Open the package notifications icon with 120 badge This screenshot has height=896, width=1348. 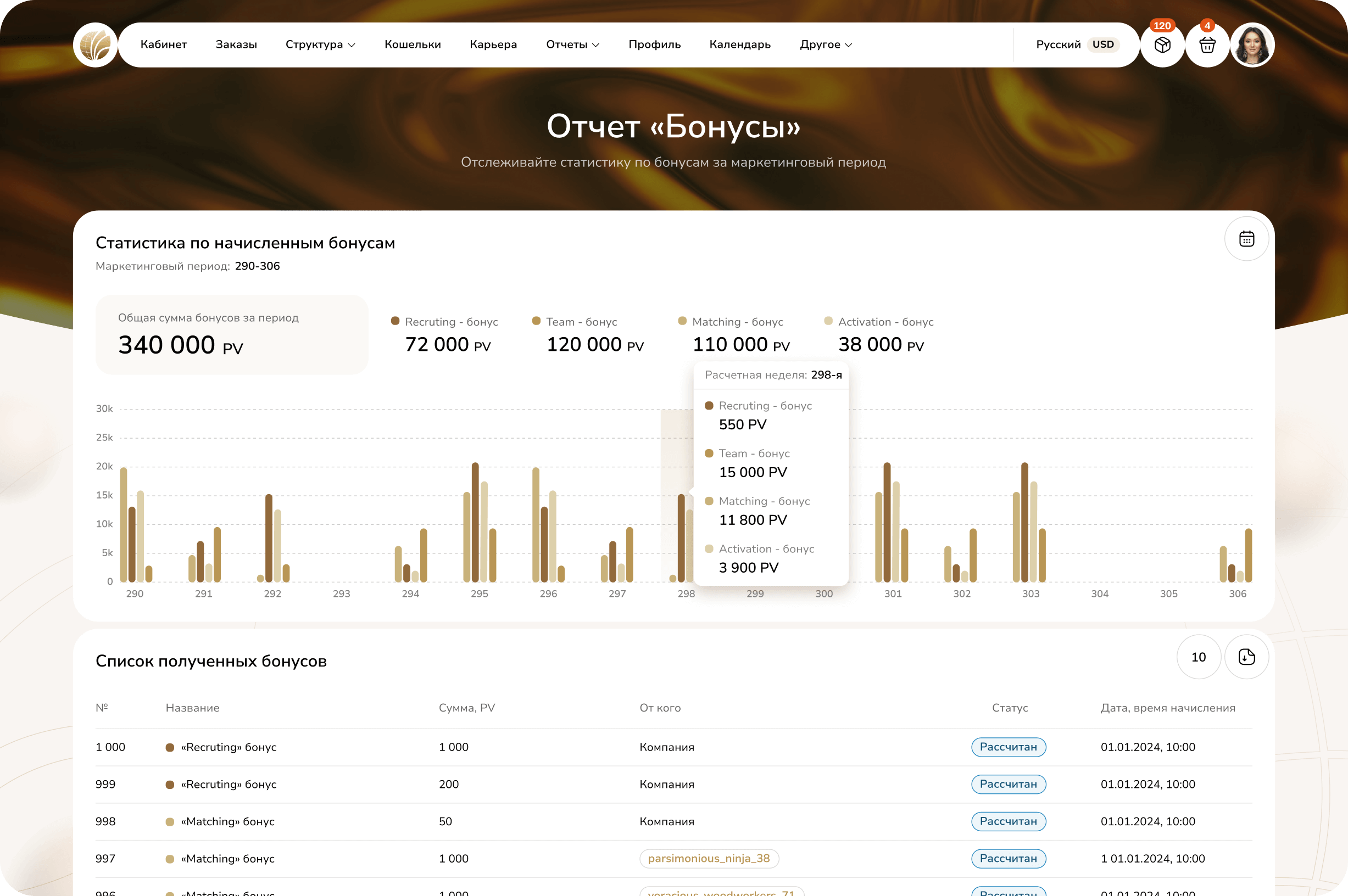[x=1162, y=45]
